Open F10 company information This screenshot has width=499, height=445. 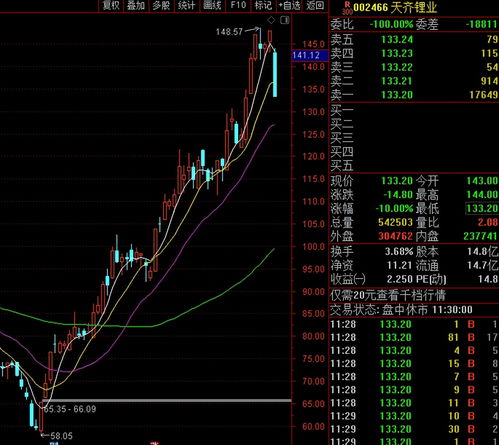tap(238, 5)
